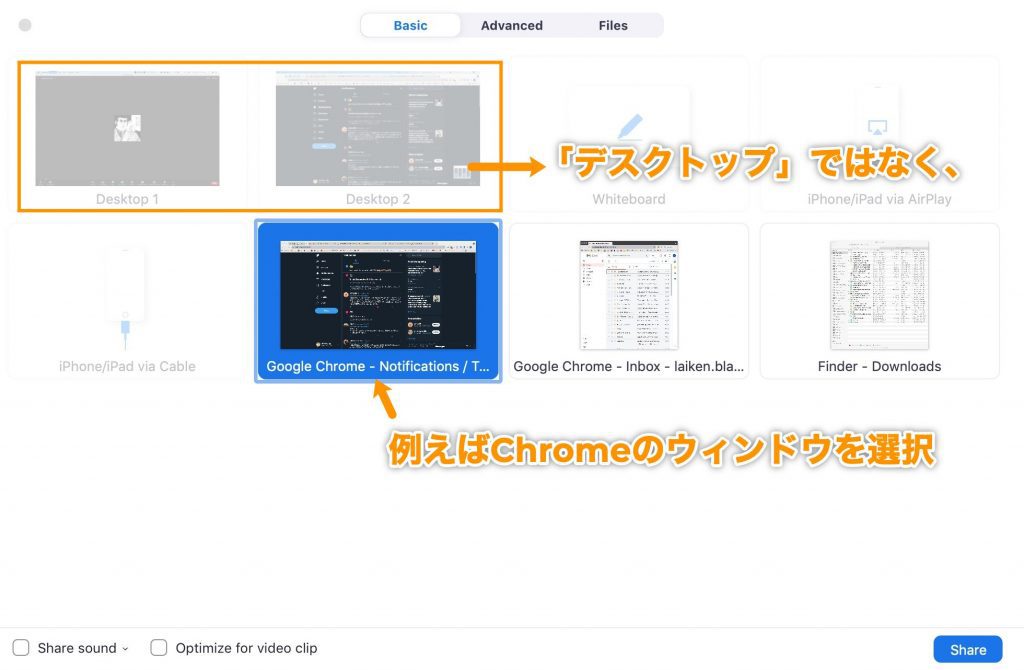1024x670 pixels.
Task: Choose the Finder Downloads window thumbnail
Action: [x=879, y=293]
